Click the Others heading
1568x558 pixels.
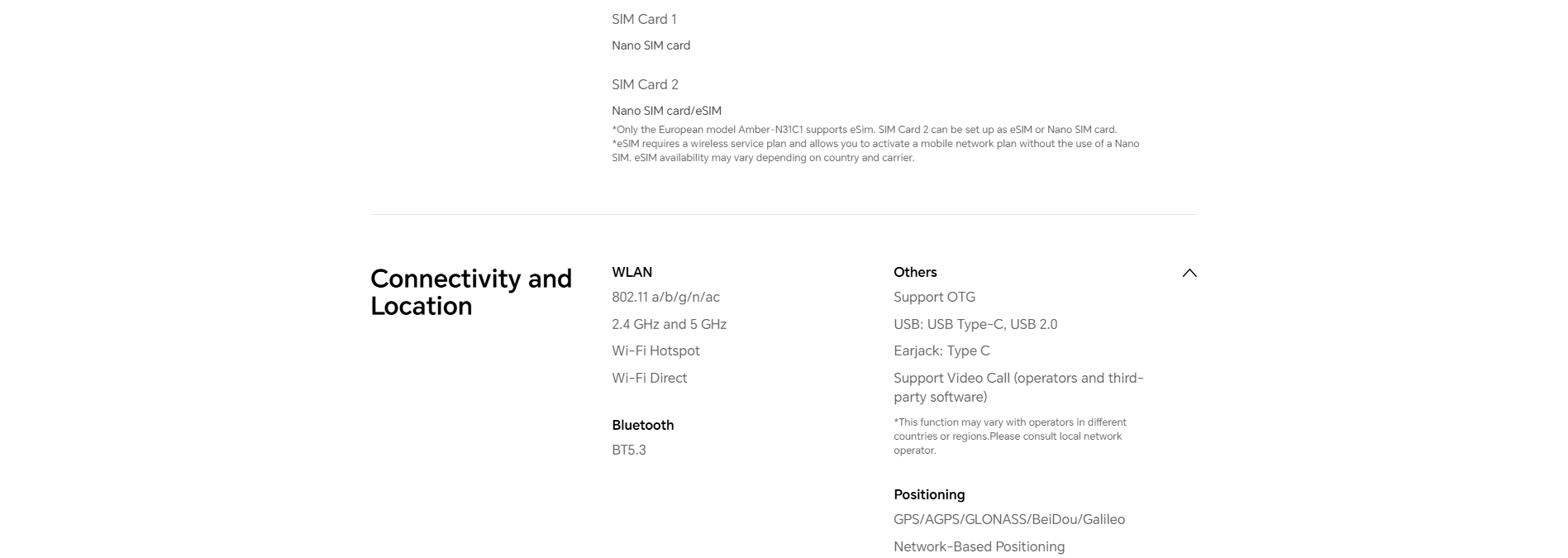pos(915,272)
